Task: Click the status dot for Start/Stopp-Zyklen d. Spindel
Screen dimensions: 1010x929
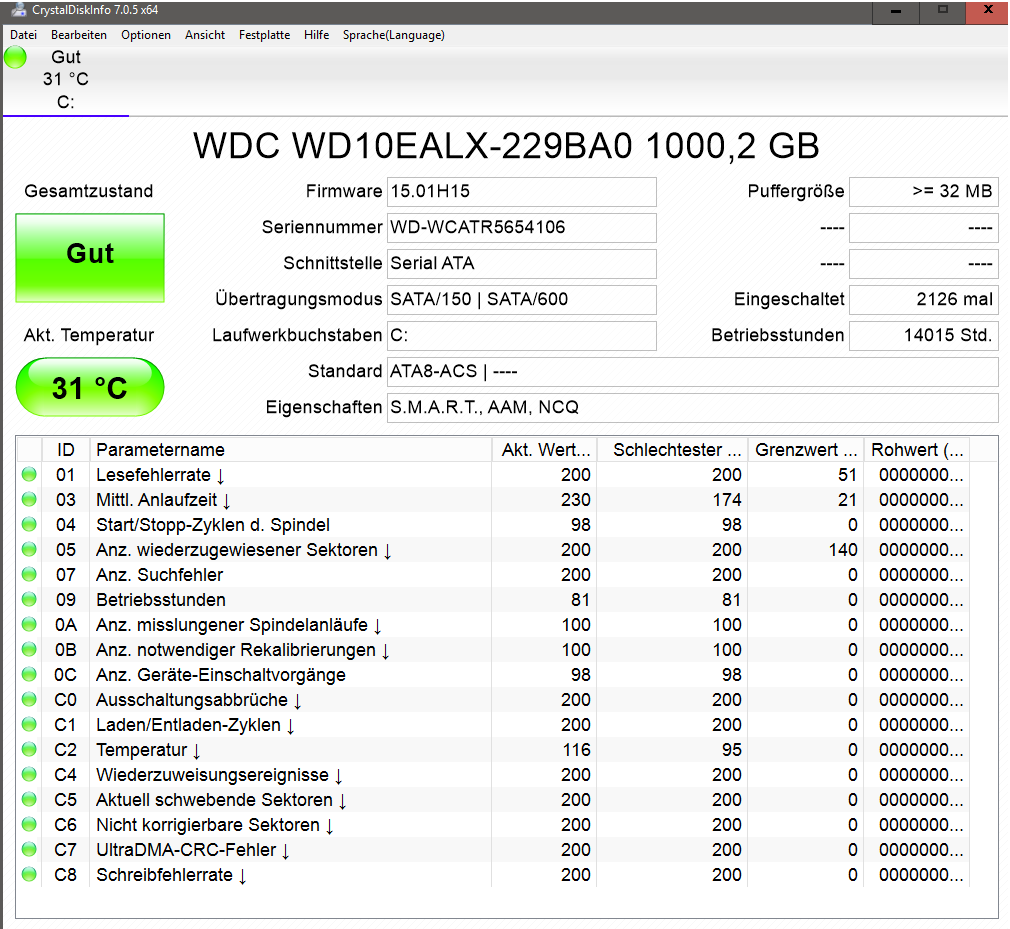Action: click(29, 524)
